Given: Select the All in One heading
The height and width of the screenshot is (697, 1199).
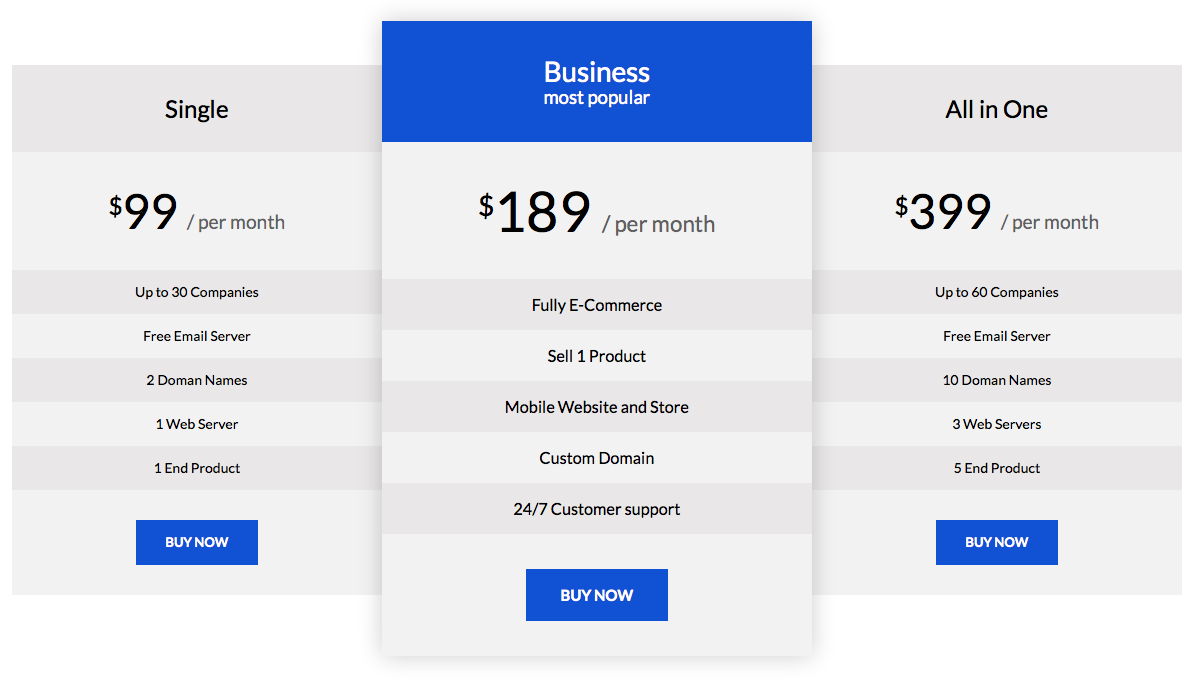Looking at the screenshot, I should [996, 109].
